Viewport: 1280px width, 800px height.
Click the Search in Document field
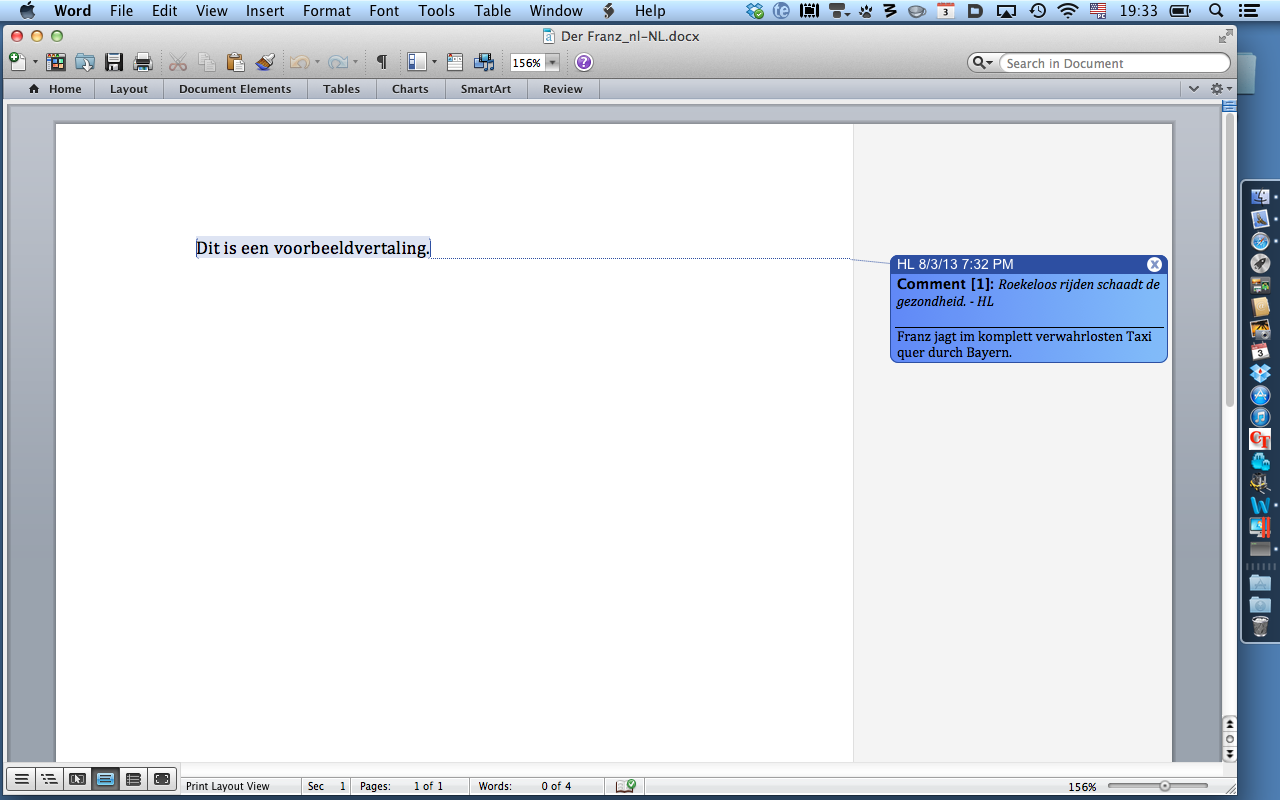tap(1113, 63)
